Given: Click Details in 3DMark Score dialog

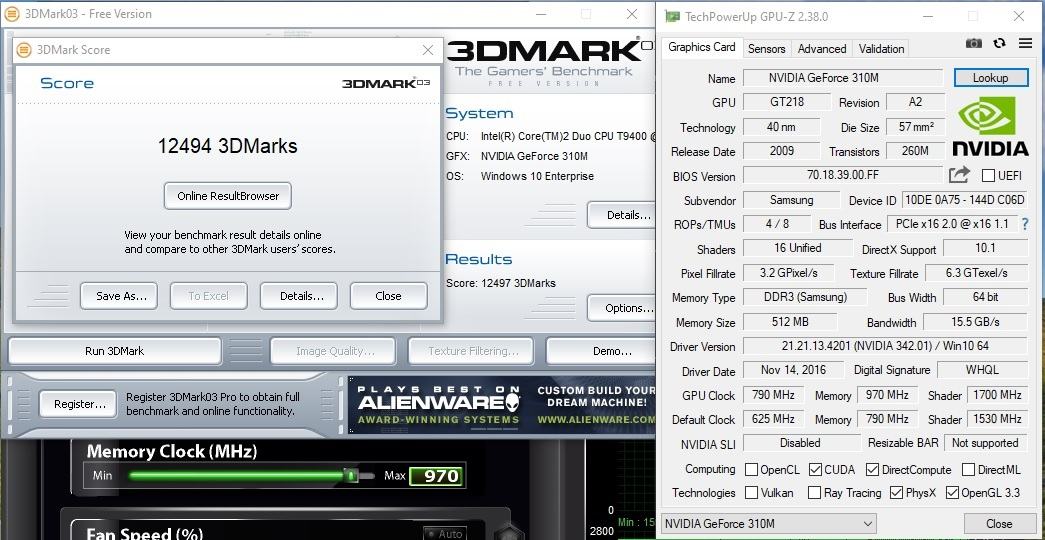Looking at the screenshot, I should pos(299,296).
